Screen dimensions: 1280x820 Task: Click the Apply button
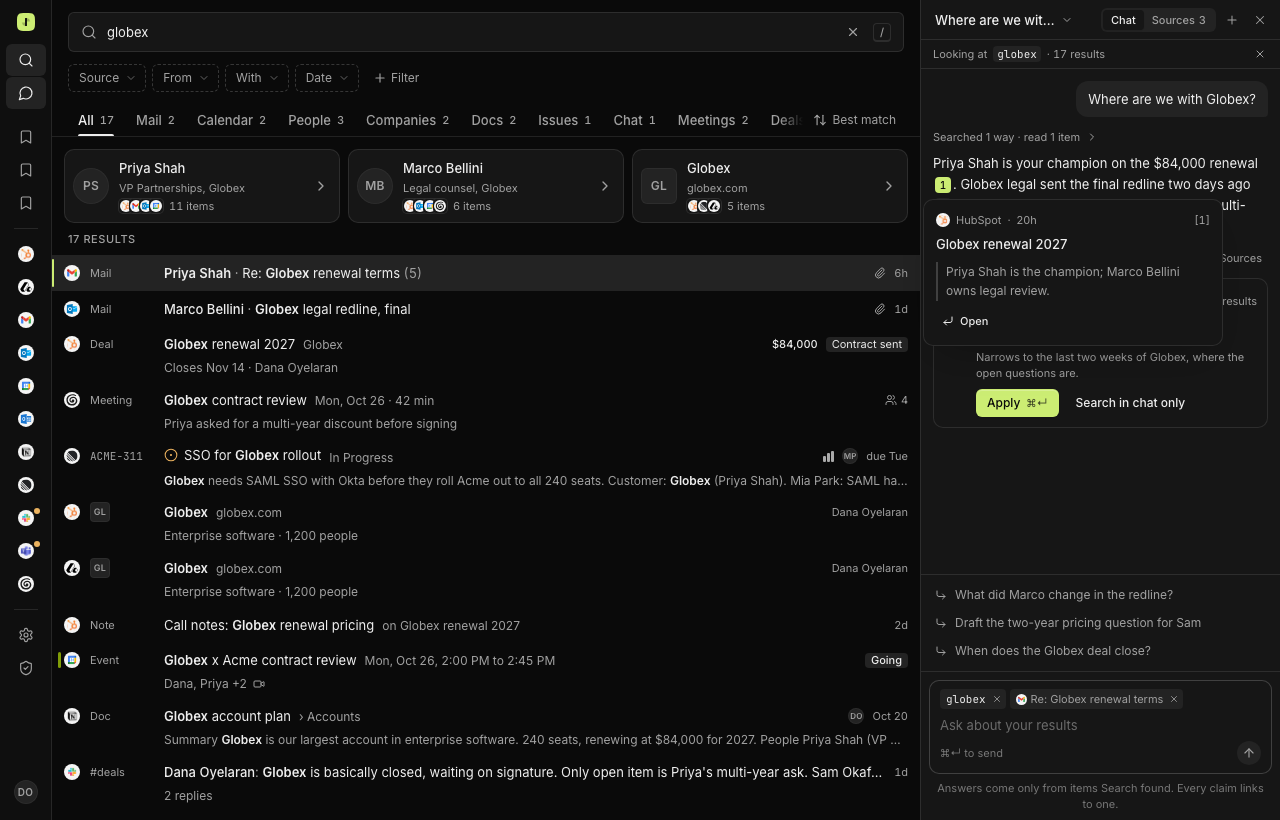(1017, 403)
